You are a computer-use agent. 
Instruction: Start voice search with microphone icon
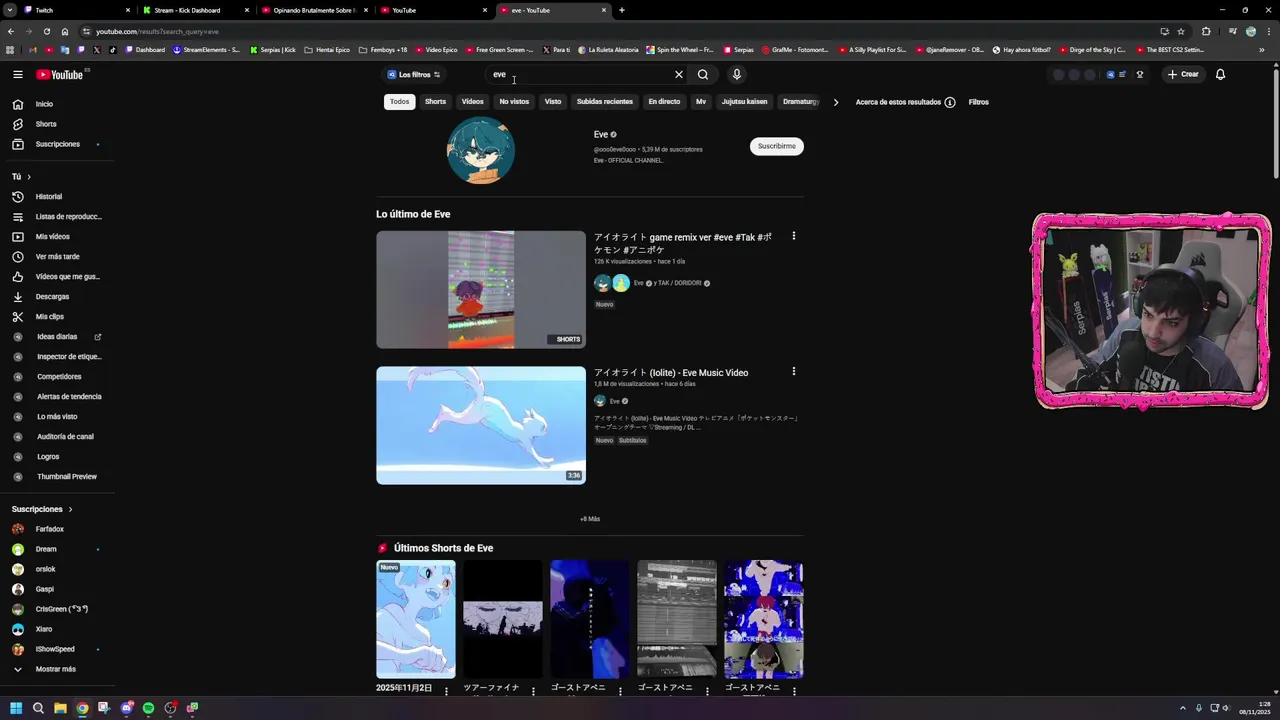737,74
